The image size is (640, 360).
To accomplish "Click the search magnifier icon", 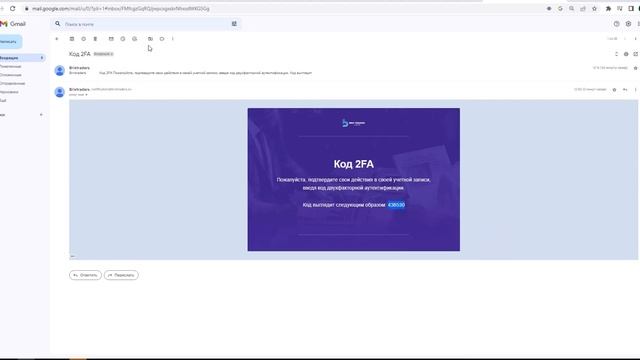I will click(58, 24).
